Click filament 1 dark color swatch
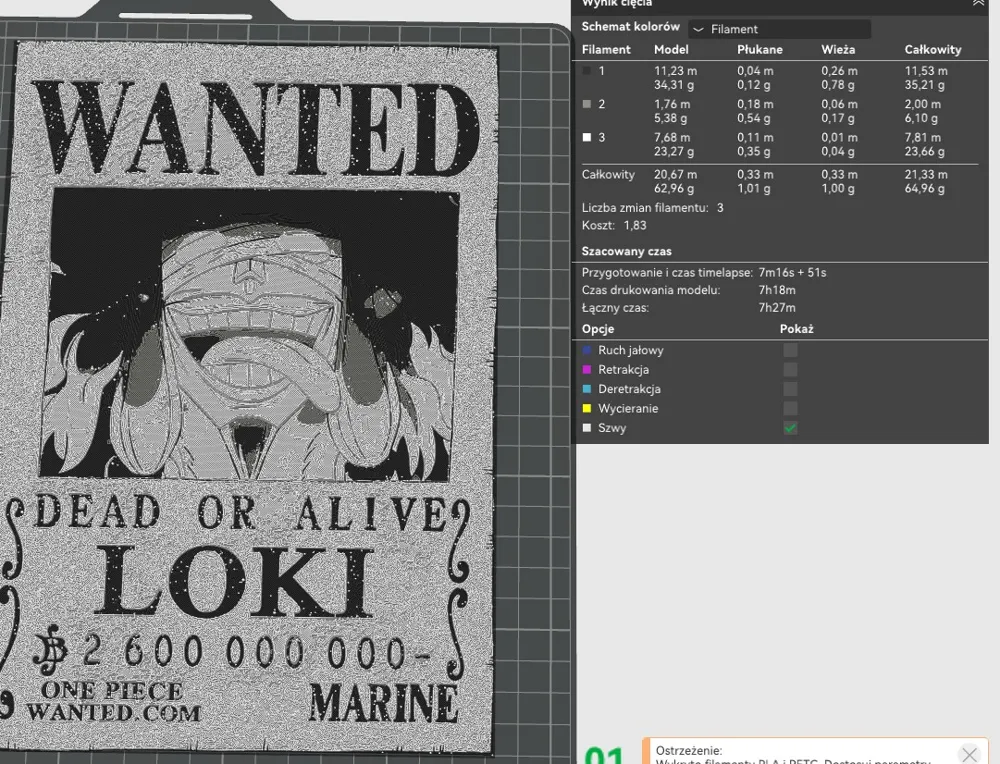The image size is (1000, 764). click(x=587, y=71)
